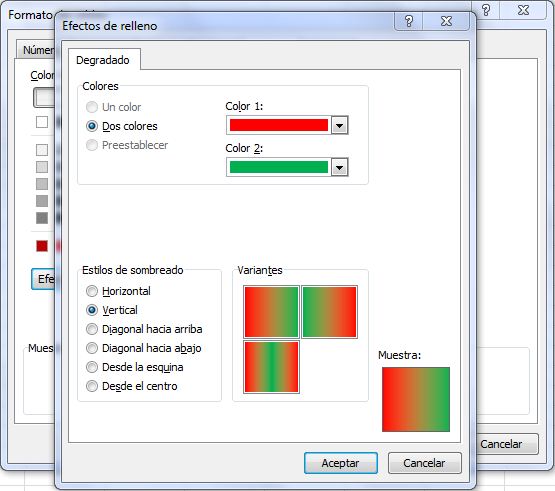Click the green Color 2 swatch
The height and width of the screenshot is (491, 555).
pos(279,167)
